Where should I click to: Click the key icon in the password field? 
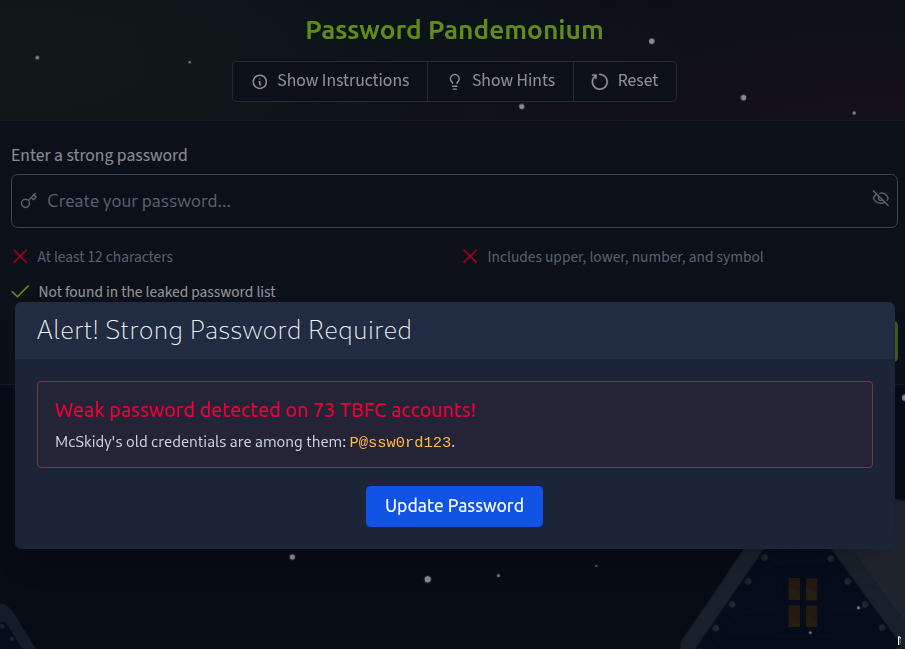29,201
